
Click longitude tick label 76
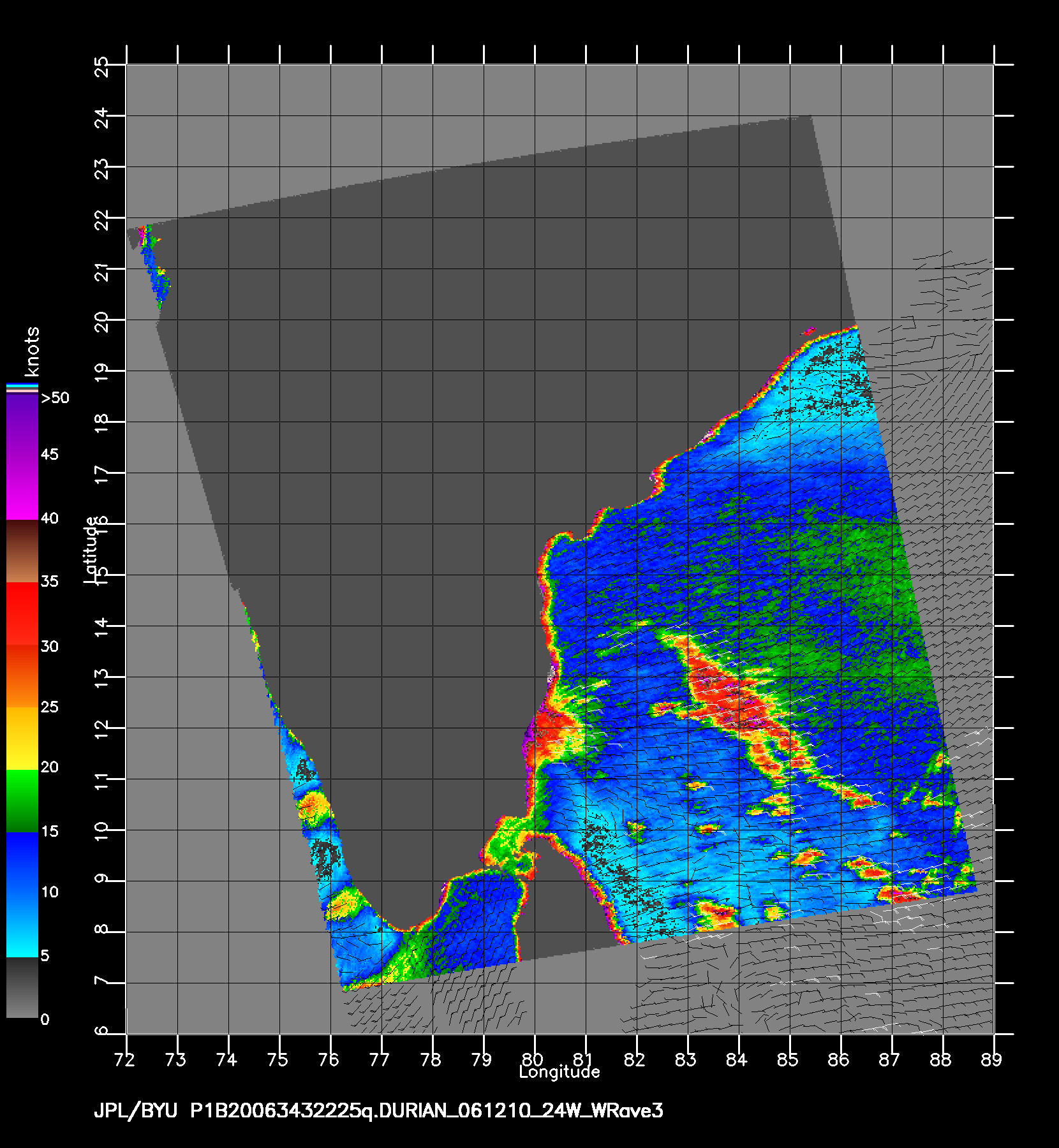pos(330,1060)
